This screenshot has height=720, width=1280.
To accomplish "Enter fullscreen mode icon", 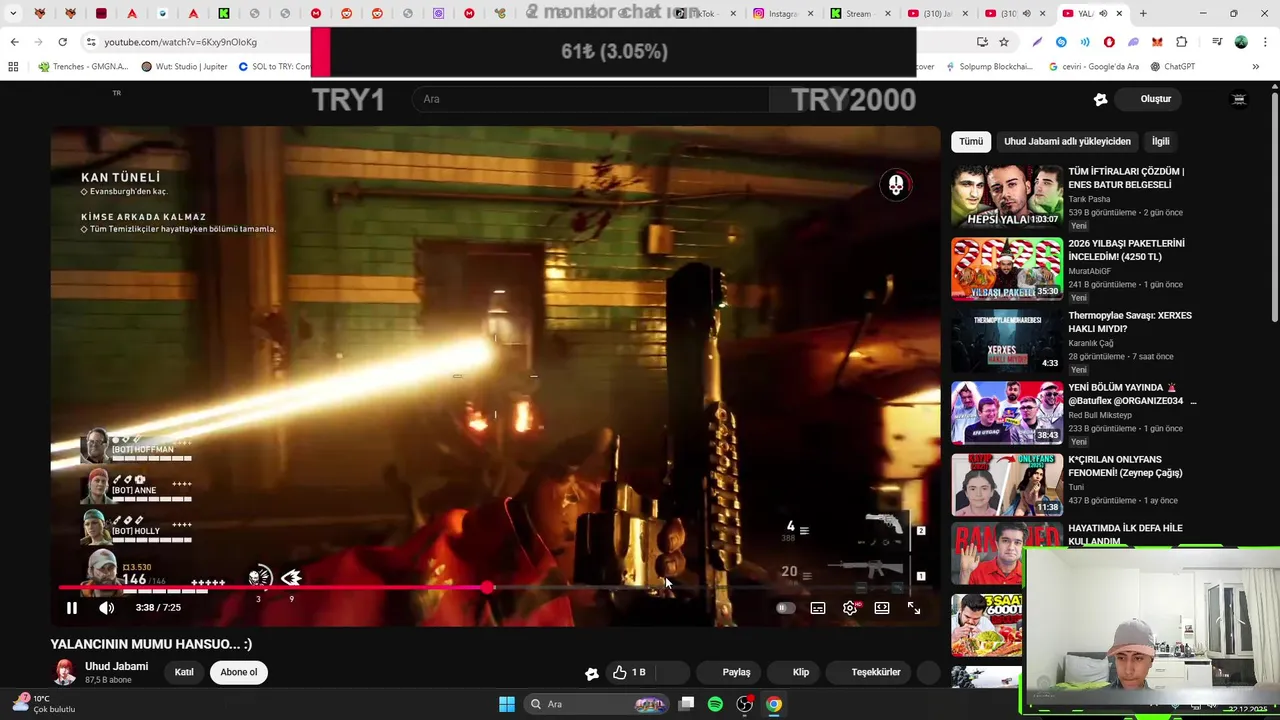I will click(x=914, y=608).
